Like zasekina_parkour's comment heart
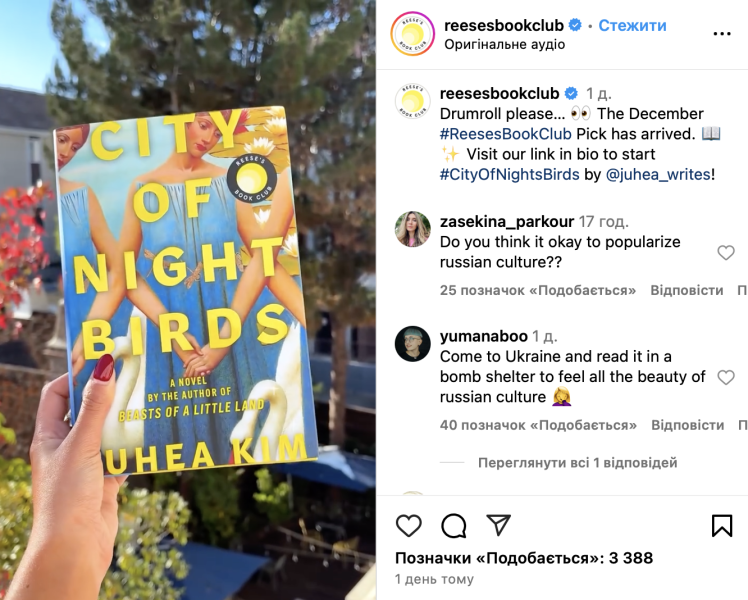Viewport: 748px width, 600px height. [726, 252]
